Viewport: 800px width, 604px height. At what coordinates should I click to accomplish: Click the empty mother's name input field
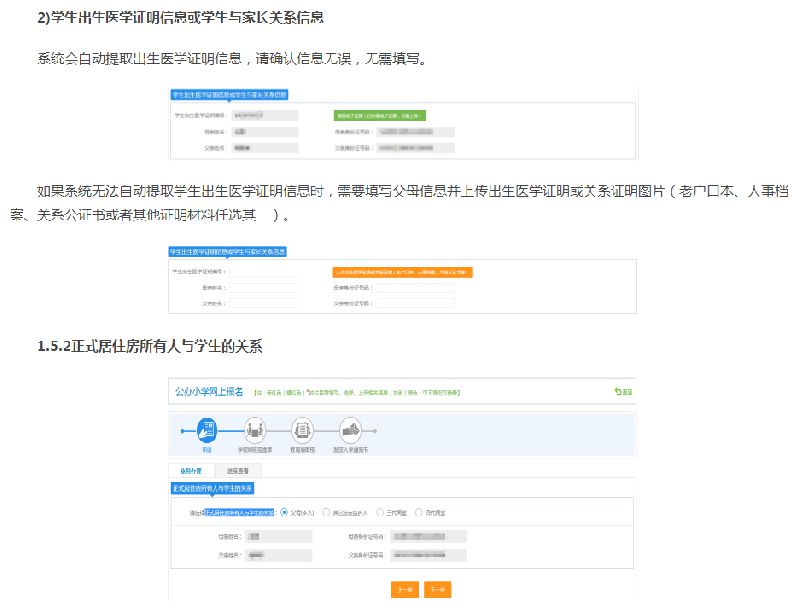click(262, 288)
